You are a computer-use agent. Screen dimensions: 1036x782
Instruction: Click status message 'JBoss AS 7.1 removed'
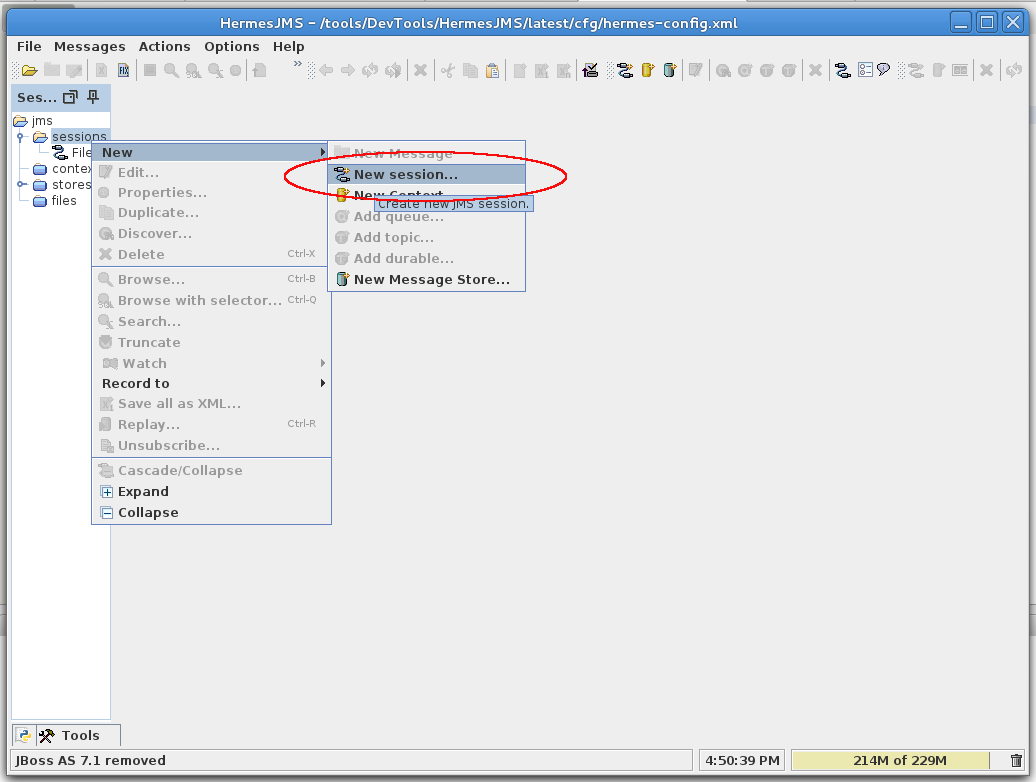point(91,760)
